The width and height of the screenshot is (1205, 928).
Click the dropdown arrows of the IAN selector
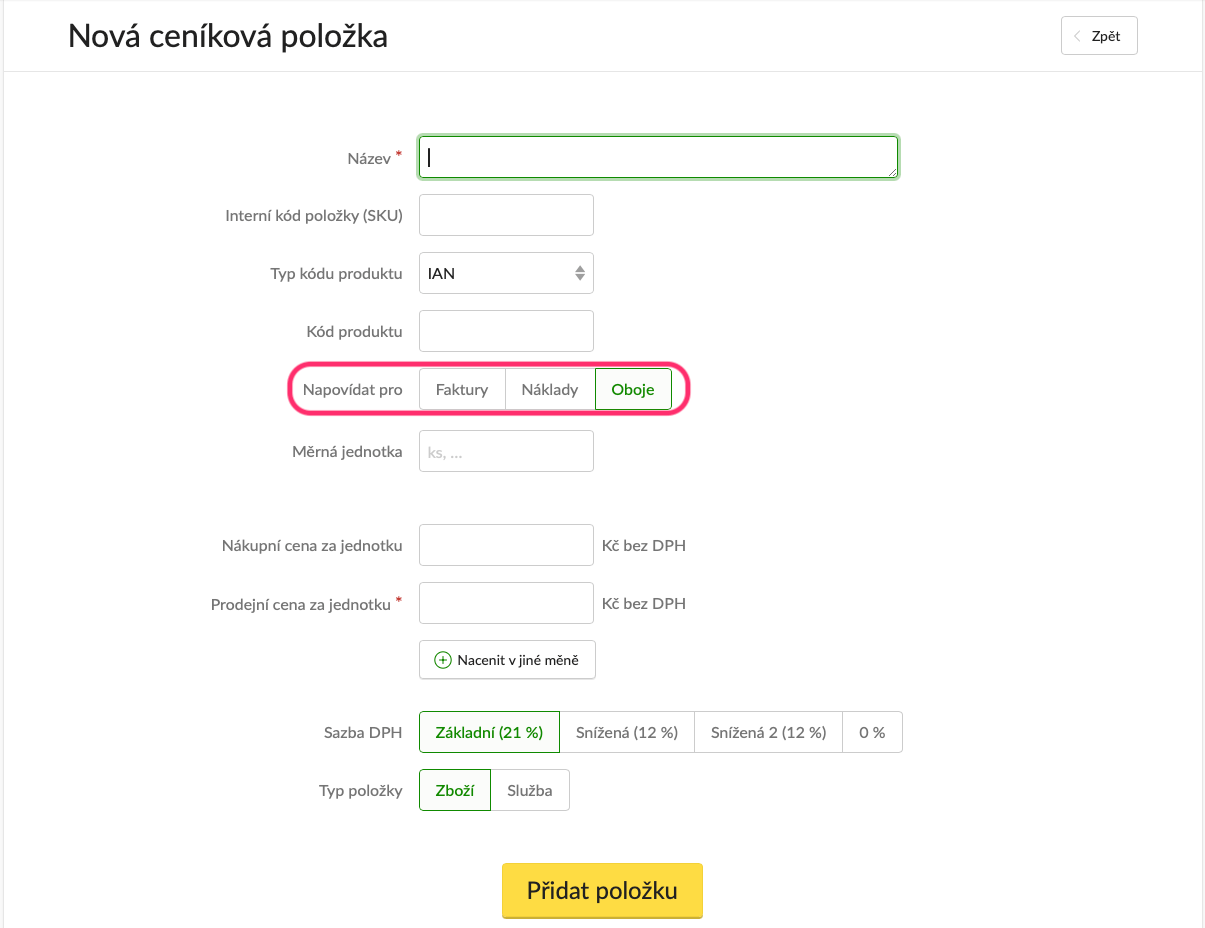pos(580,273)
